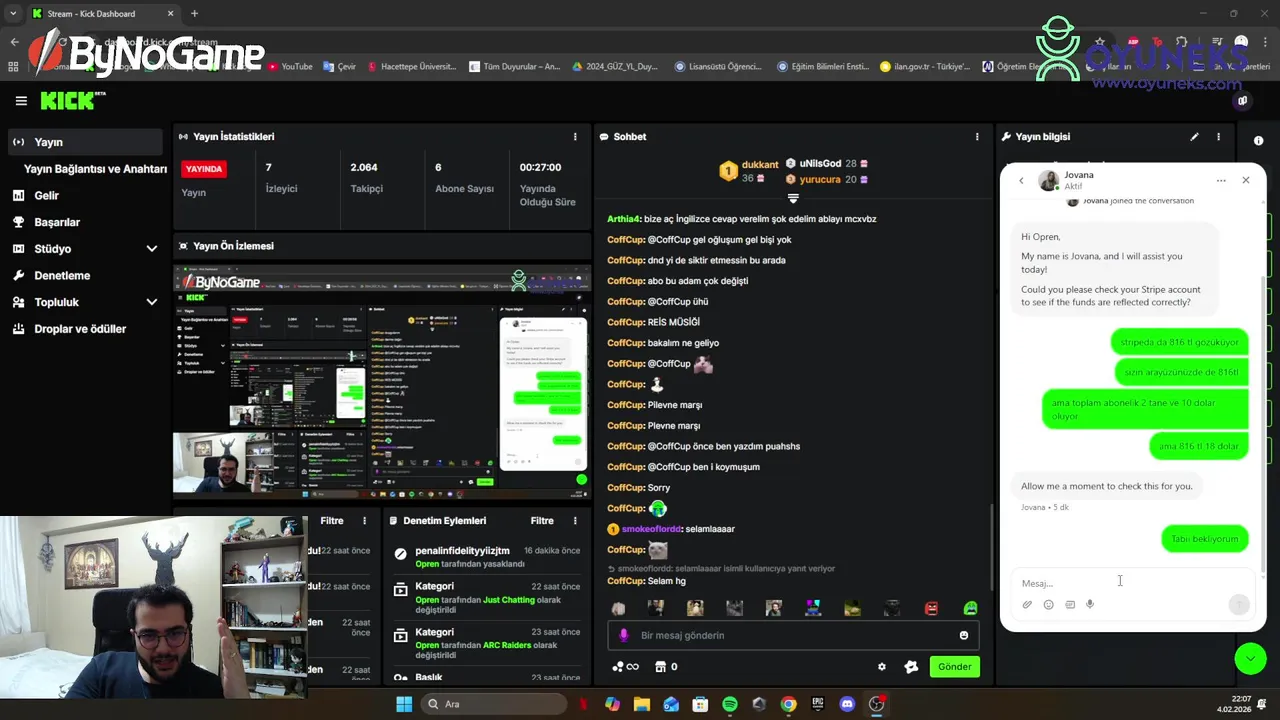Open Yayın bilgisi panel three-dot menu
This screenshot has width=1280, height=720.
click(x=1218, y=136)
